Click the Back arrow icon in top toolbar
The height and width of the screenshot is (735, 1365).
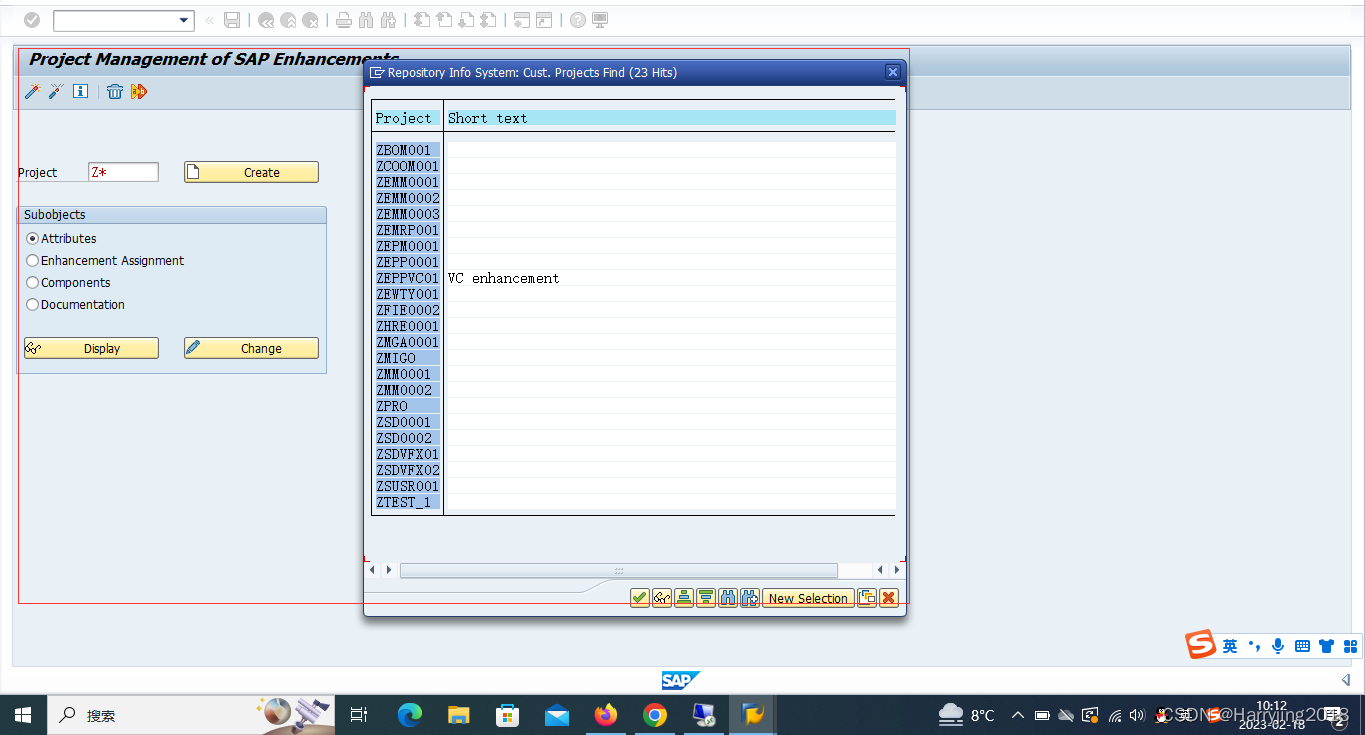click(266, 20)
